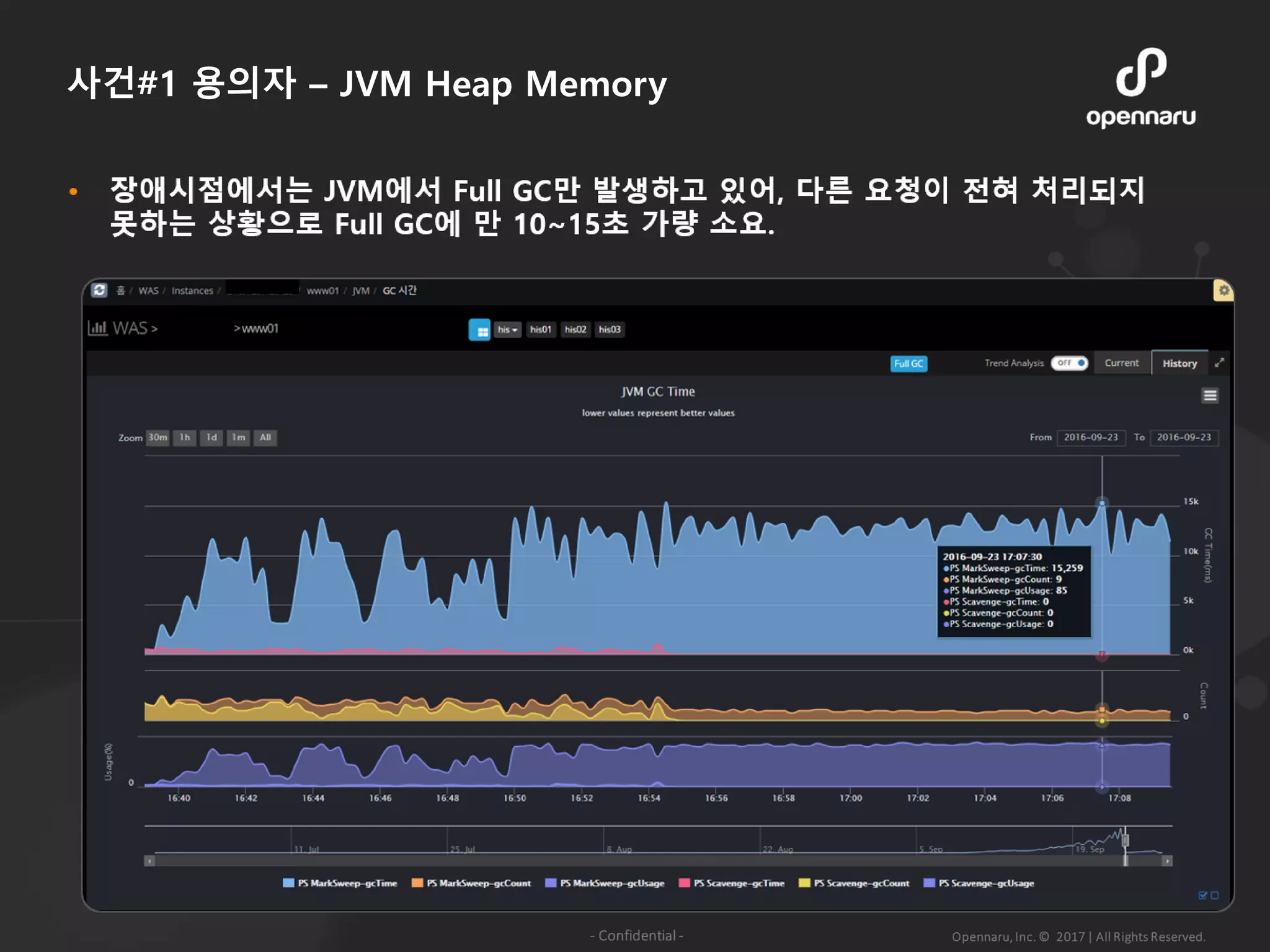Click the blue grid view icon
The image size is (1270, 952).
pos(479,330)
